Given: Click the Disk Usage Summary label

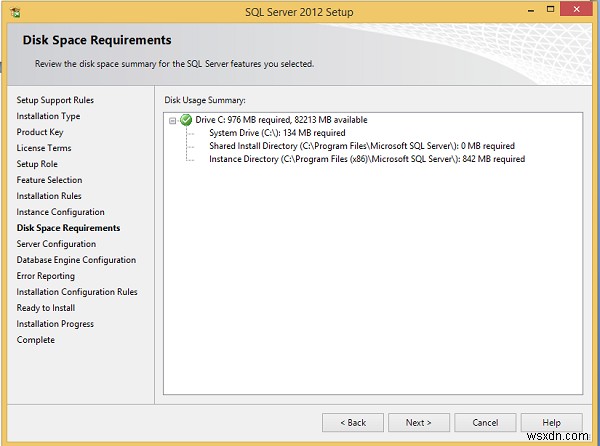Looking at the screenshot, I should tap(205, 100).
